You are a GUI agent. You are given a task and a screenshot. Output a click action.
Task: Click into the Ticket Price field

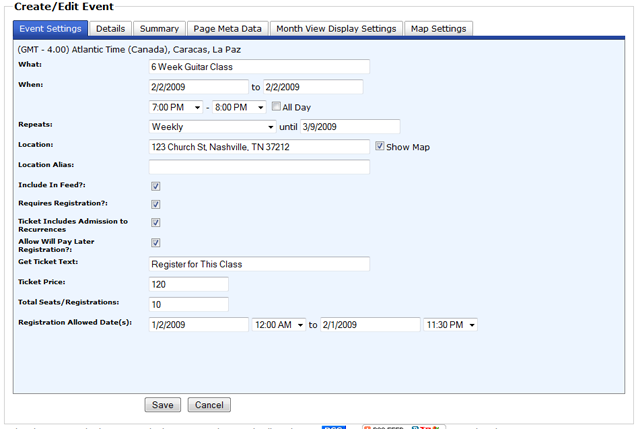188,284
